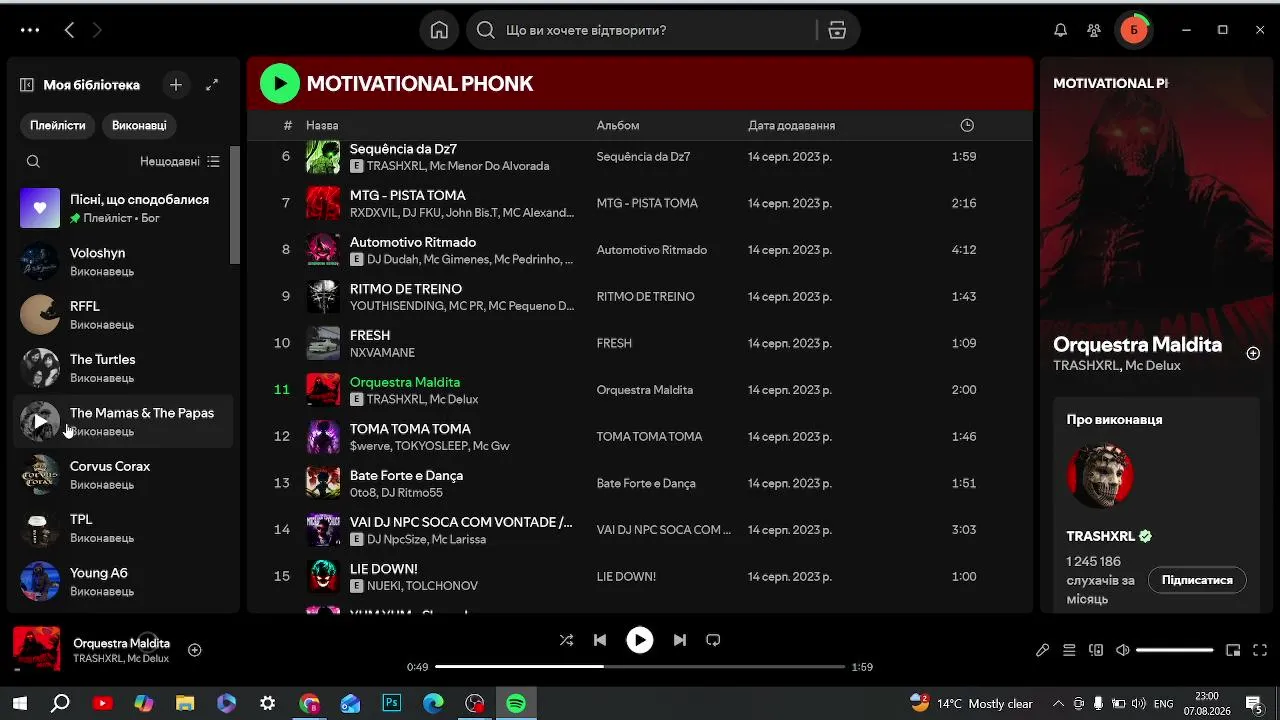Skip to the previous track
The image size is (1280, 720).
(600, 640)
